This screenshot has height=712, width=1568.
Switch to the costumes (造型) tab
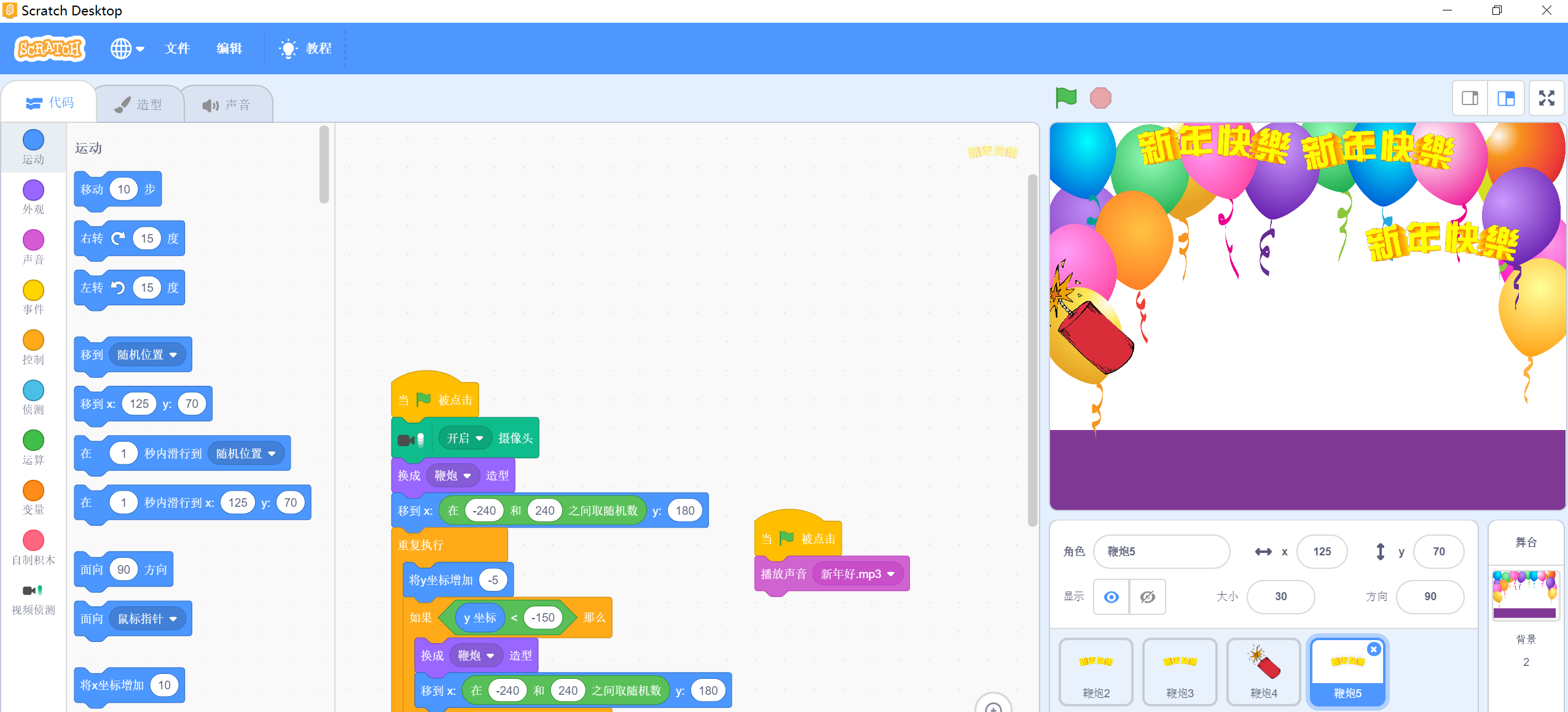click(x=139, y=105)
